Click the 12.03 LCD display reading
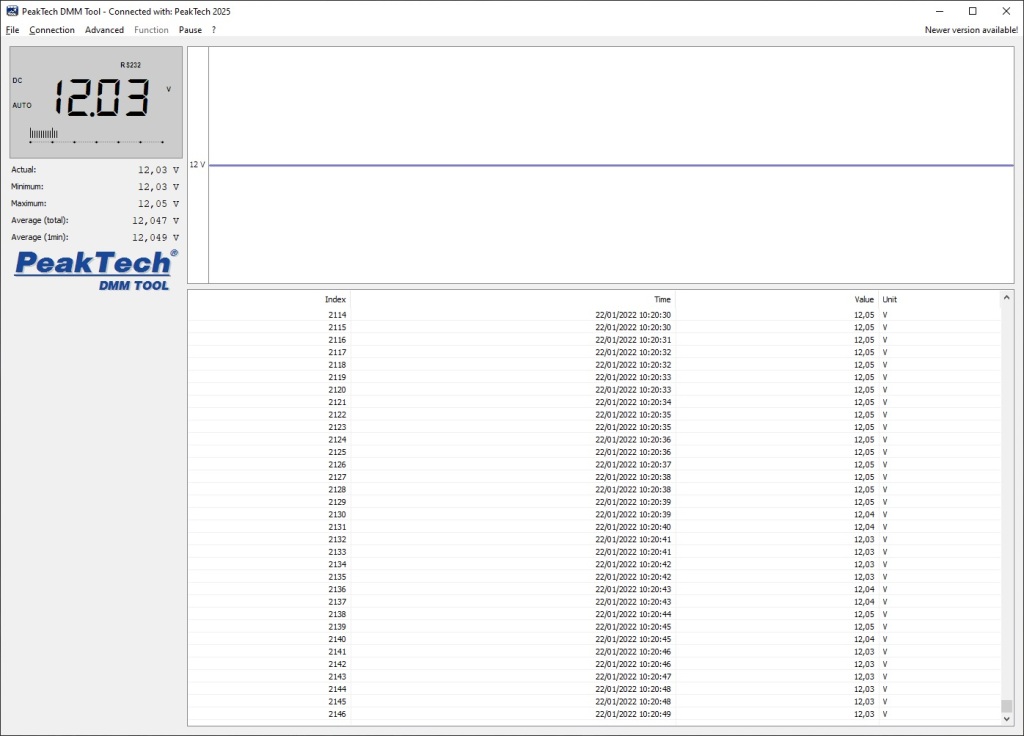This screenshot has width=1024, height=736. 101,98
